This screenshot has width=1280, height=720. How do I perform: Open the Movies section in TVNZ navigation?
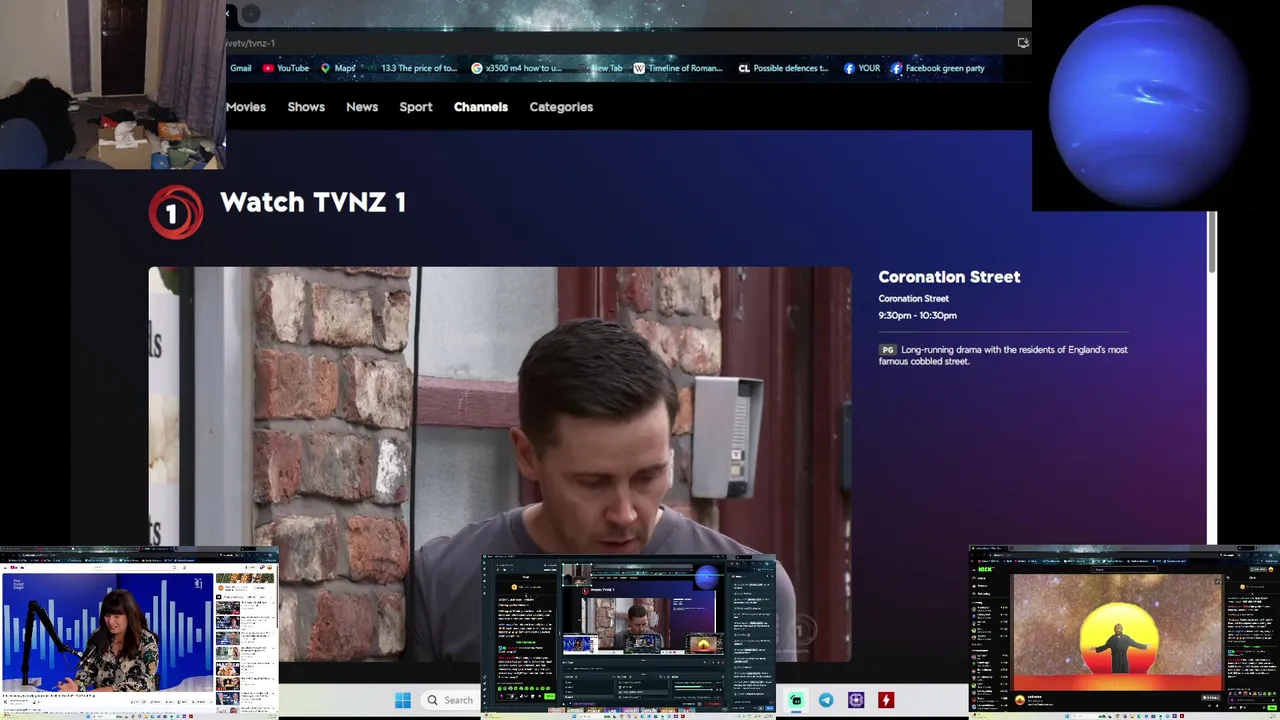pos(245,107)
